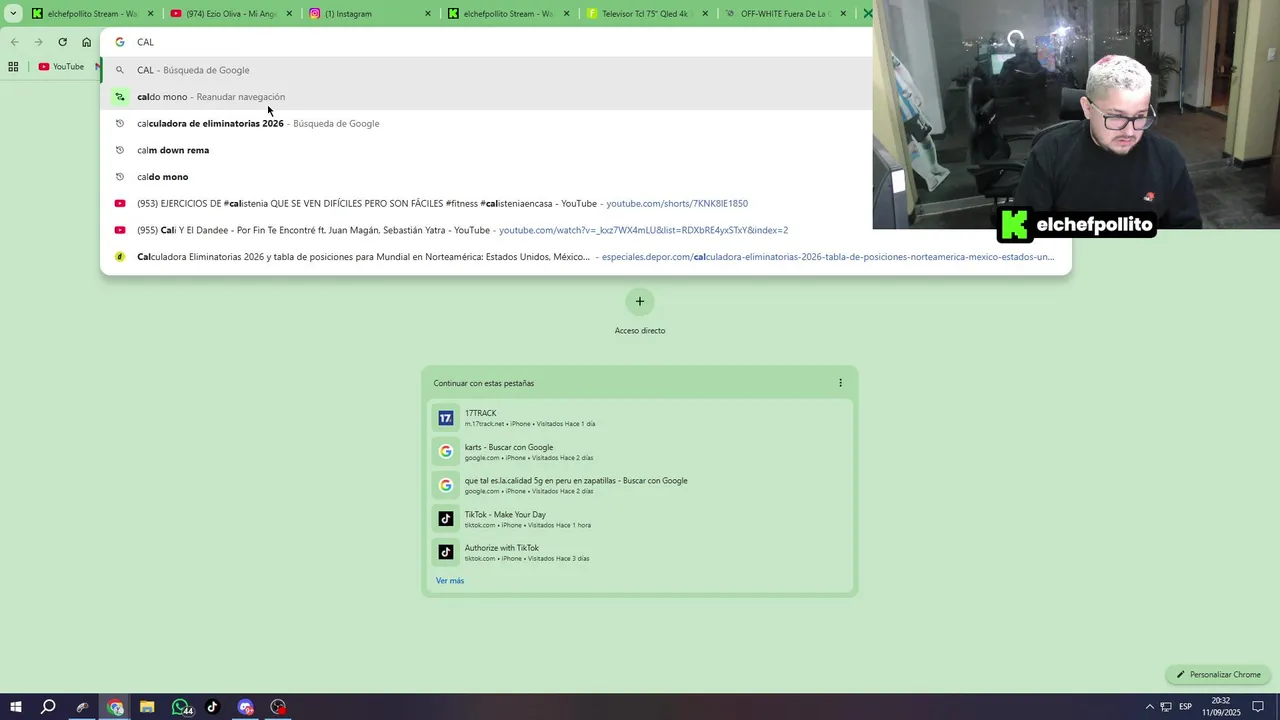The image size is (1280, 720).
Task: Close the Instagram tab
Action: (428, 14)
